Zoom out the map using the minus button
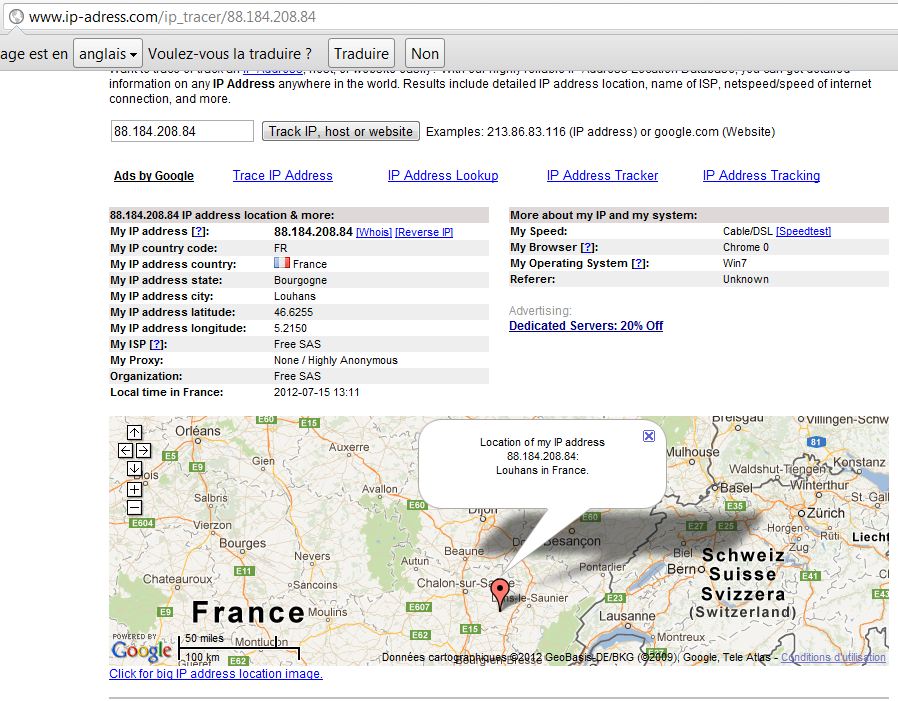 (135, 507)
